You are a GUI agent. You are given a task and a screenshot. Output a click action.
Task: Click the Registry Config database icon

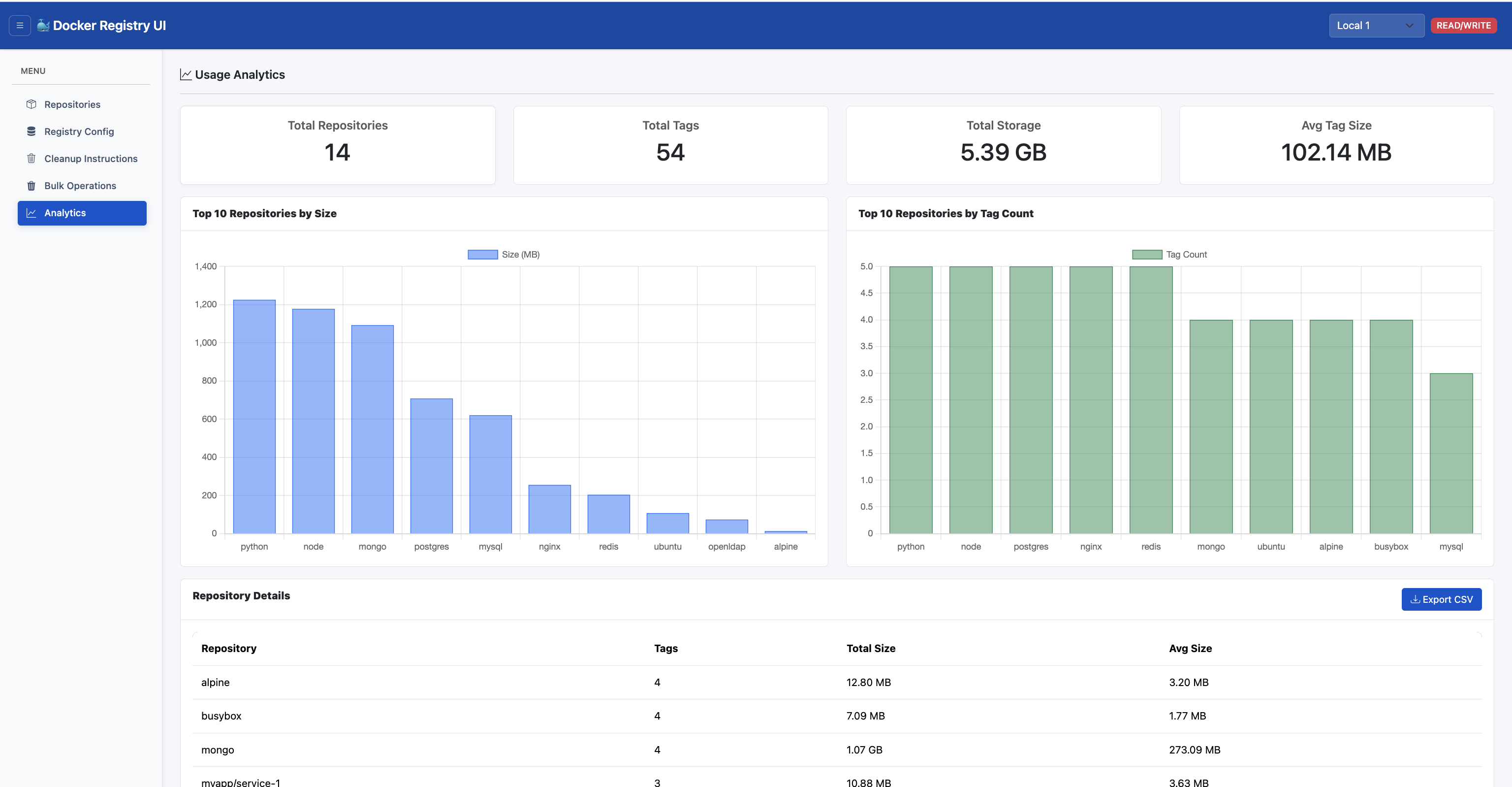click(31, 131)
